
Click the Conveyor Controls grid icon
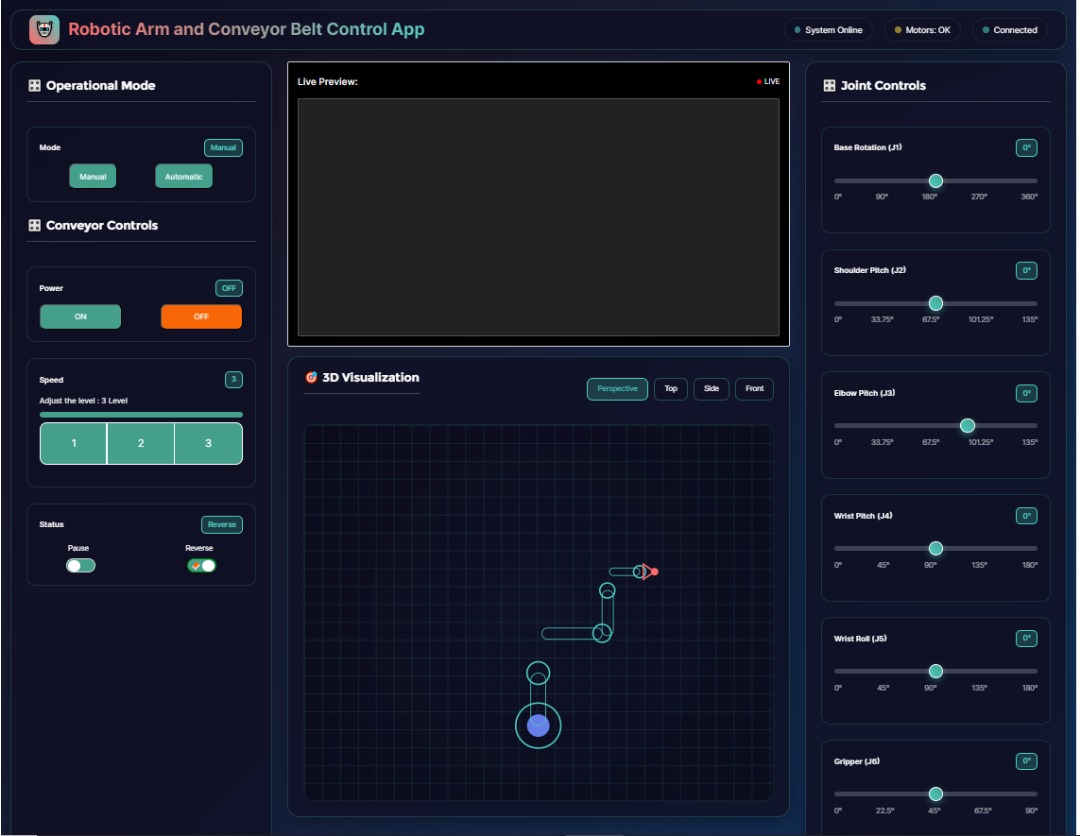[x=34, y=226]
